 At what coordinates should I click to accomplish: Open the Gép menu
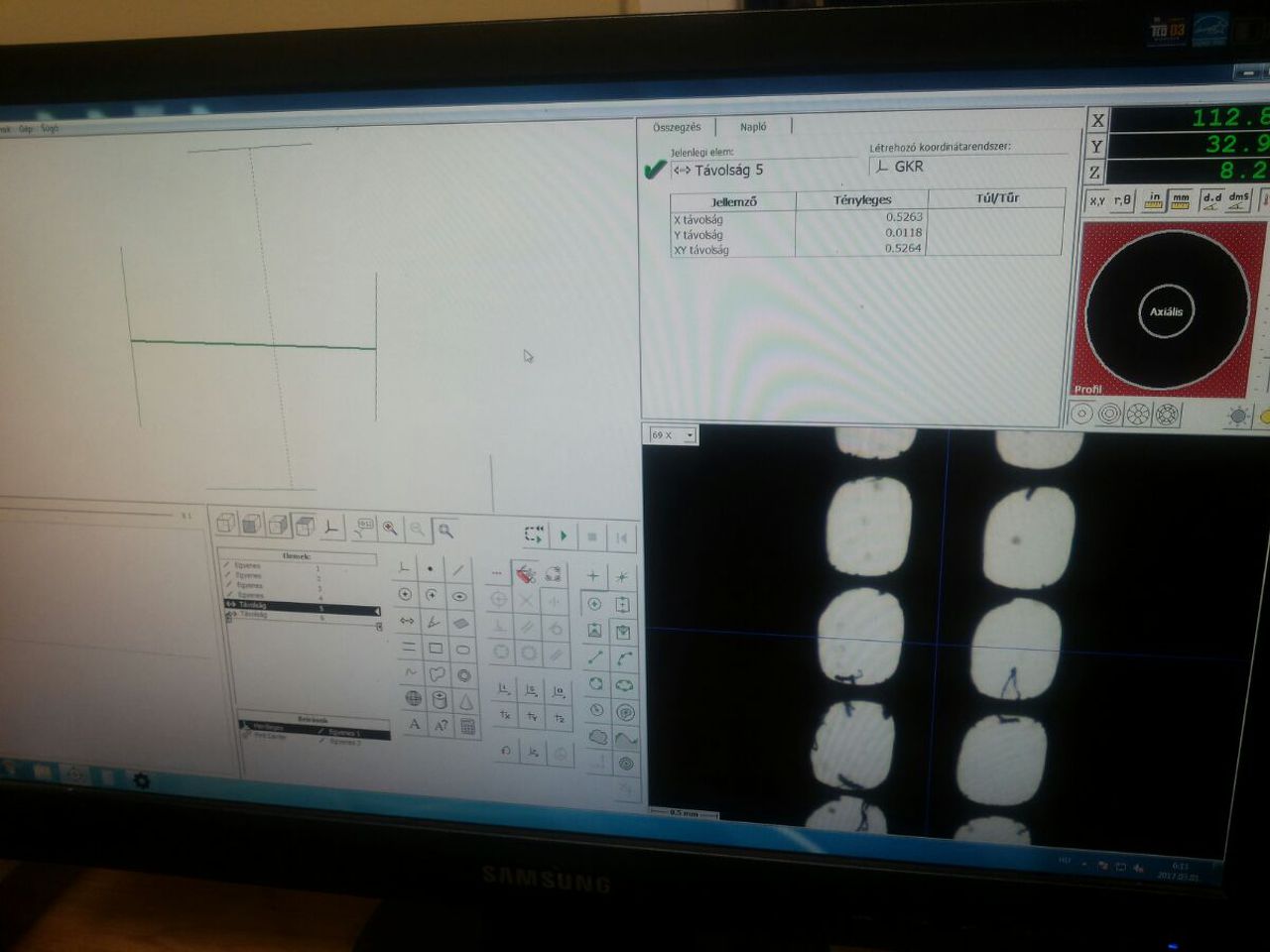click(x=26, y=129)
